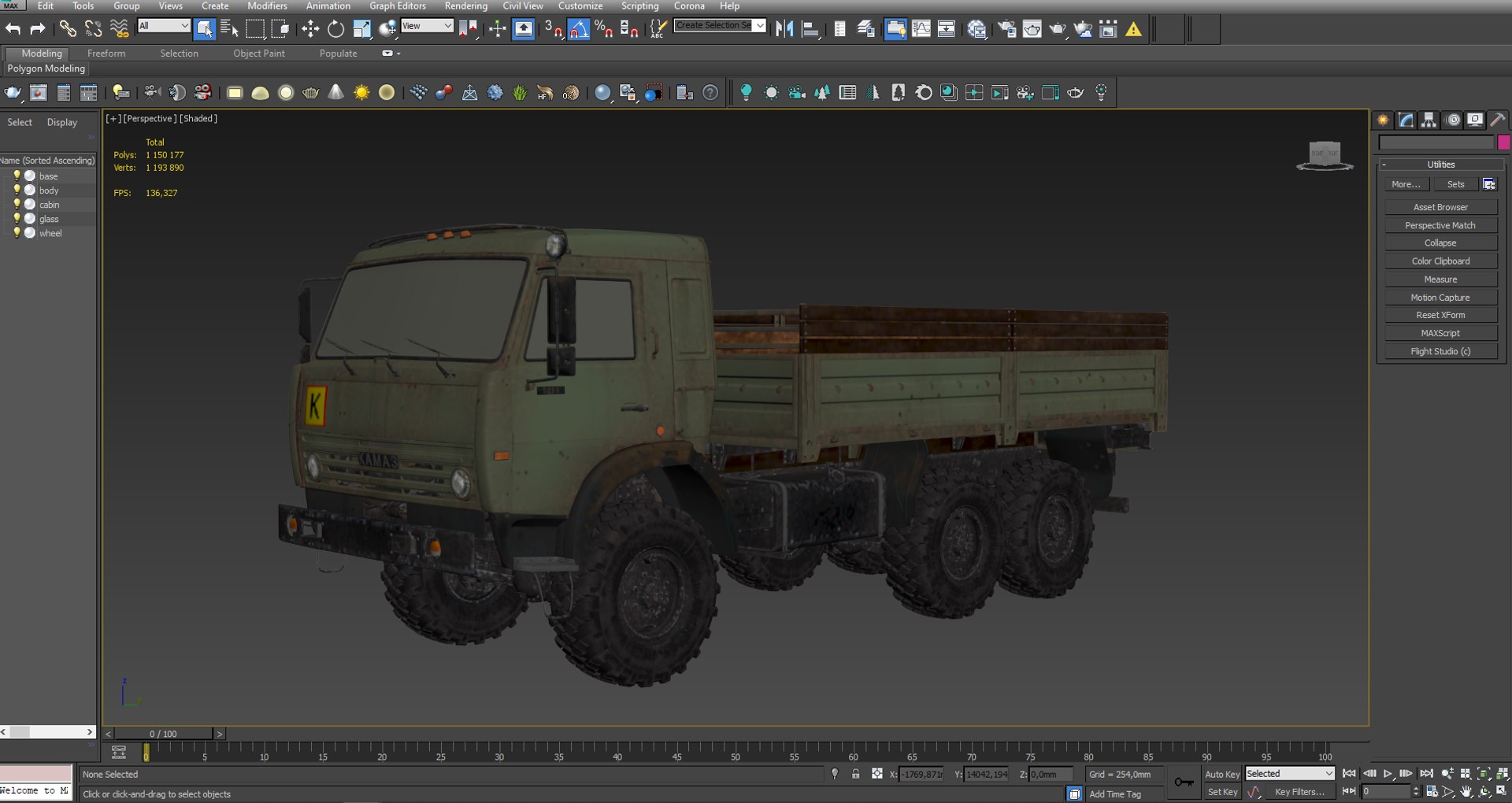Open the Render Setup teapot icon
Screen dimensions: 1512x803
pos(1006,29)
